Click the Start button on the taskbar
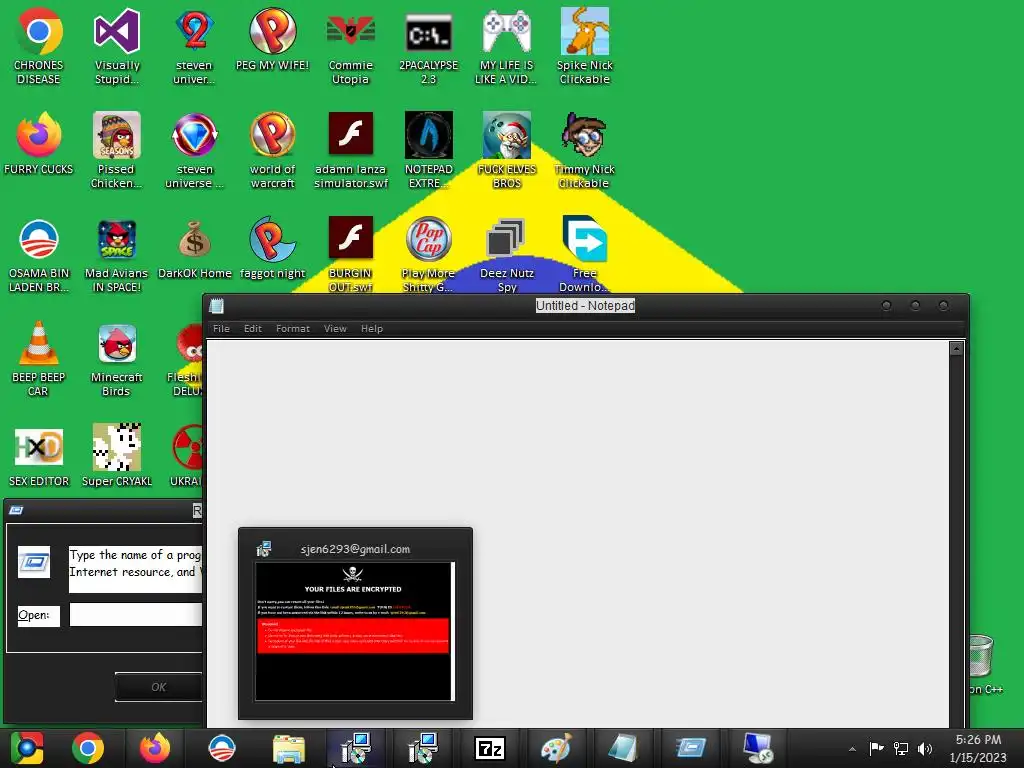This screenshot has height=768, width=1024. (x=27, y=748)
